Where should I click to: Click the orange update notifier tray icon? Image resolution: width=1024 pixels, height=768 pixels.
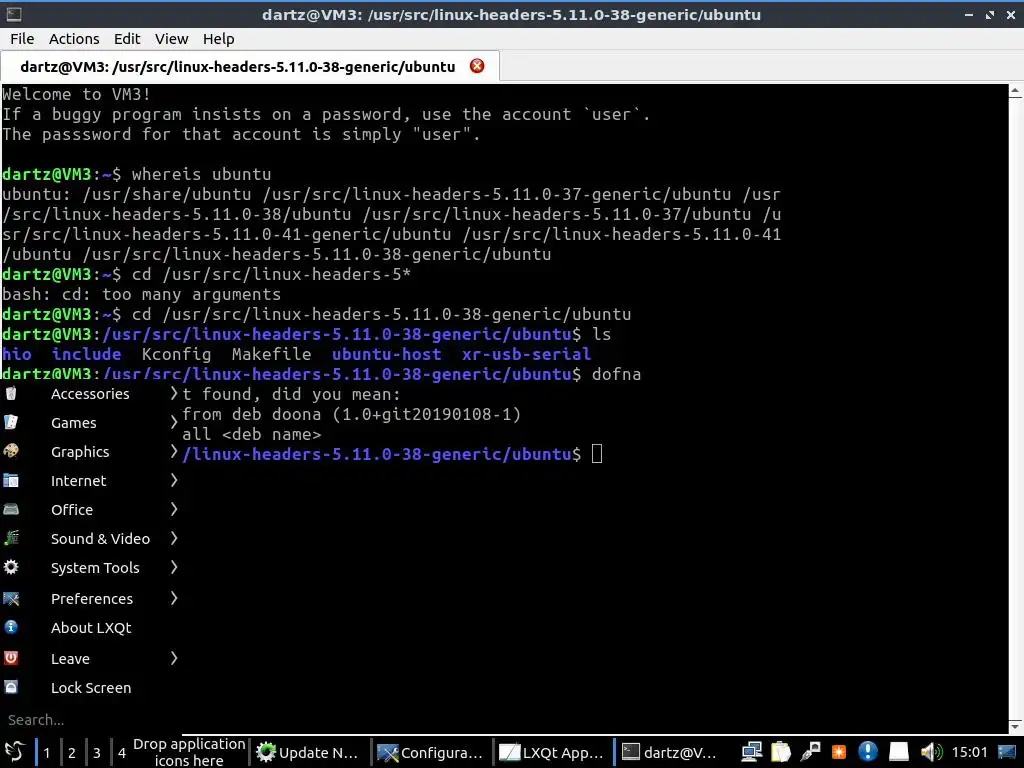tap(839, 752)
